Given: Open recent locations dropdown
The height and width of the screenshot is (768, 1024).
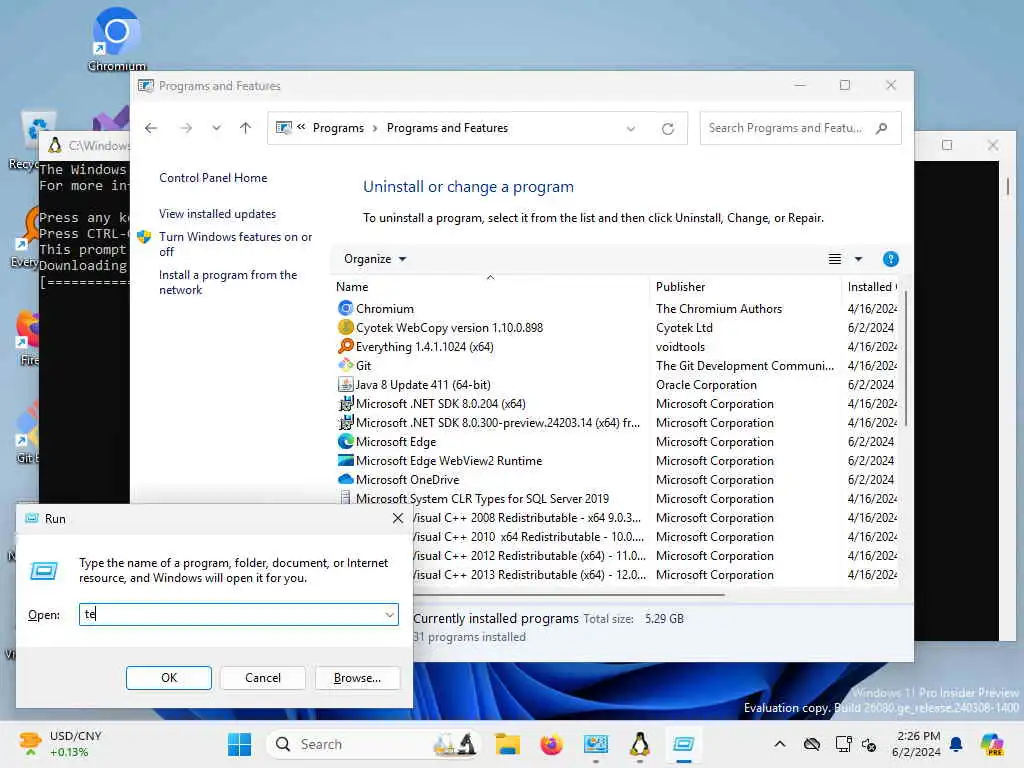Looking at the screenshot, I should pos(216,128).
